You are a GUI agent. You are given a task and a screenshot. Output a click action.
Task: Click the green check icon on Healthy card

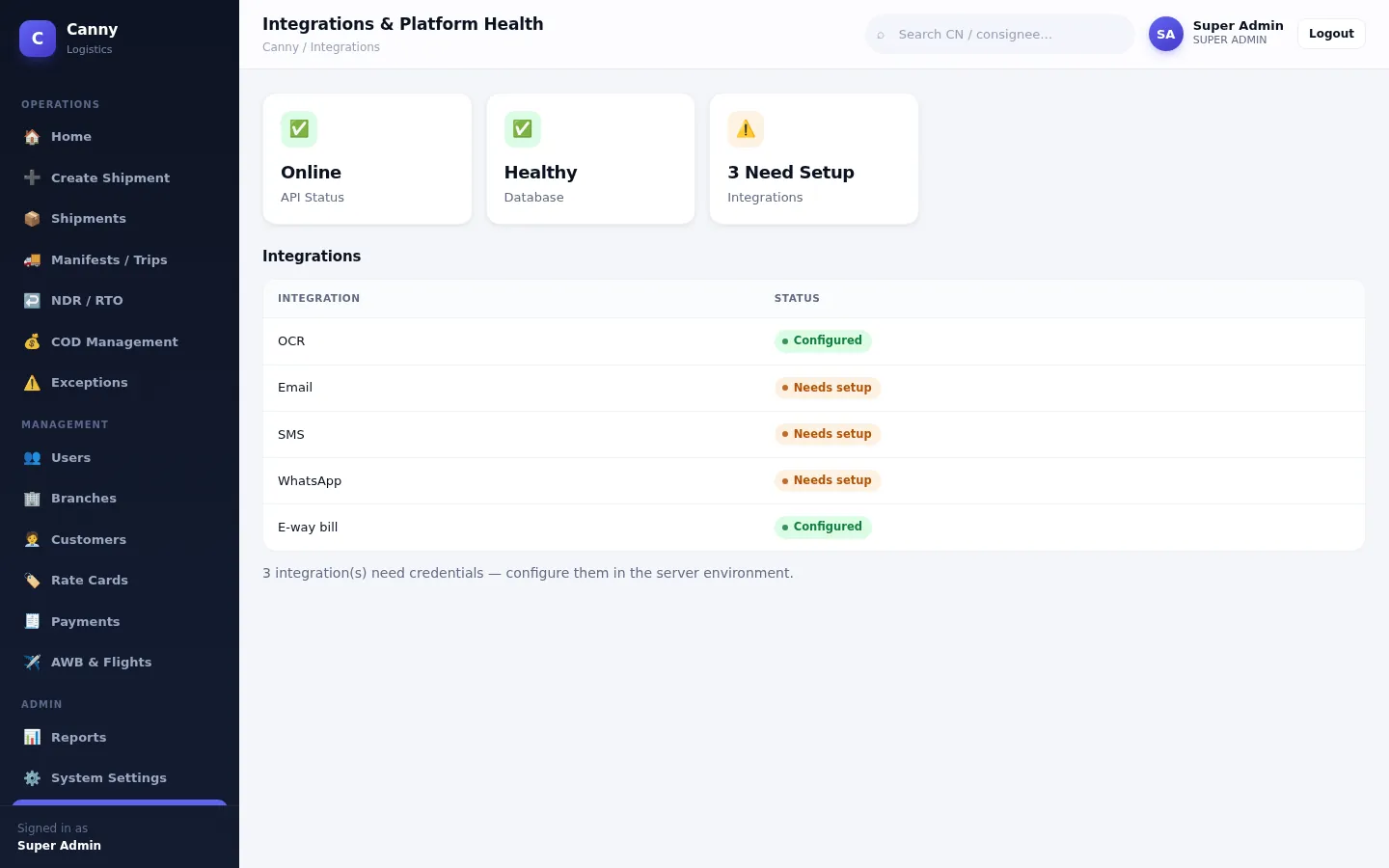pos(522,129)
